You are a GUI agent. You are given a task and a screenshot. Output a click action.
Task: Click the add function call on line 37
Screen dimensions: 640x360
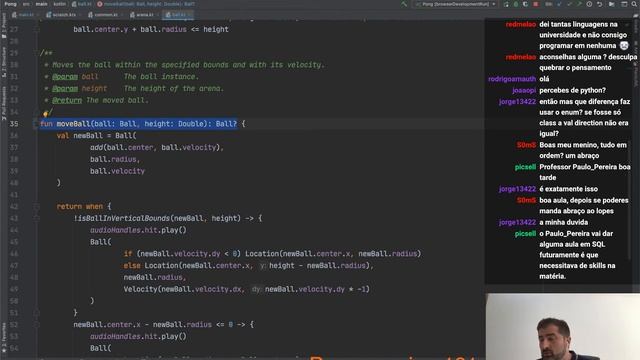click(97, 147)
